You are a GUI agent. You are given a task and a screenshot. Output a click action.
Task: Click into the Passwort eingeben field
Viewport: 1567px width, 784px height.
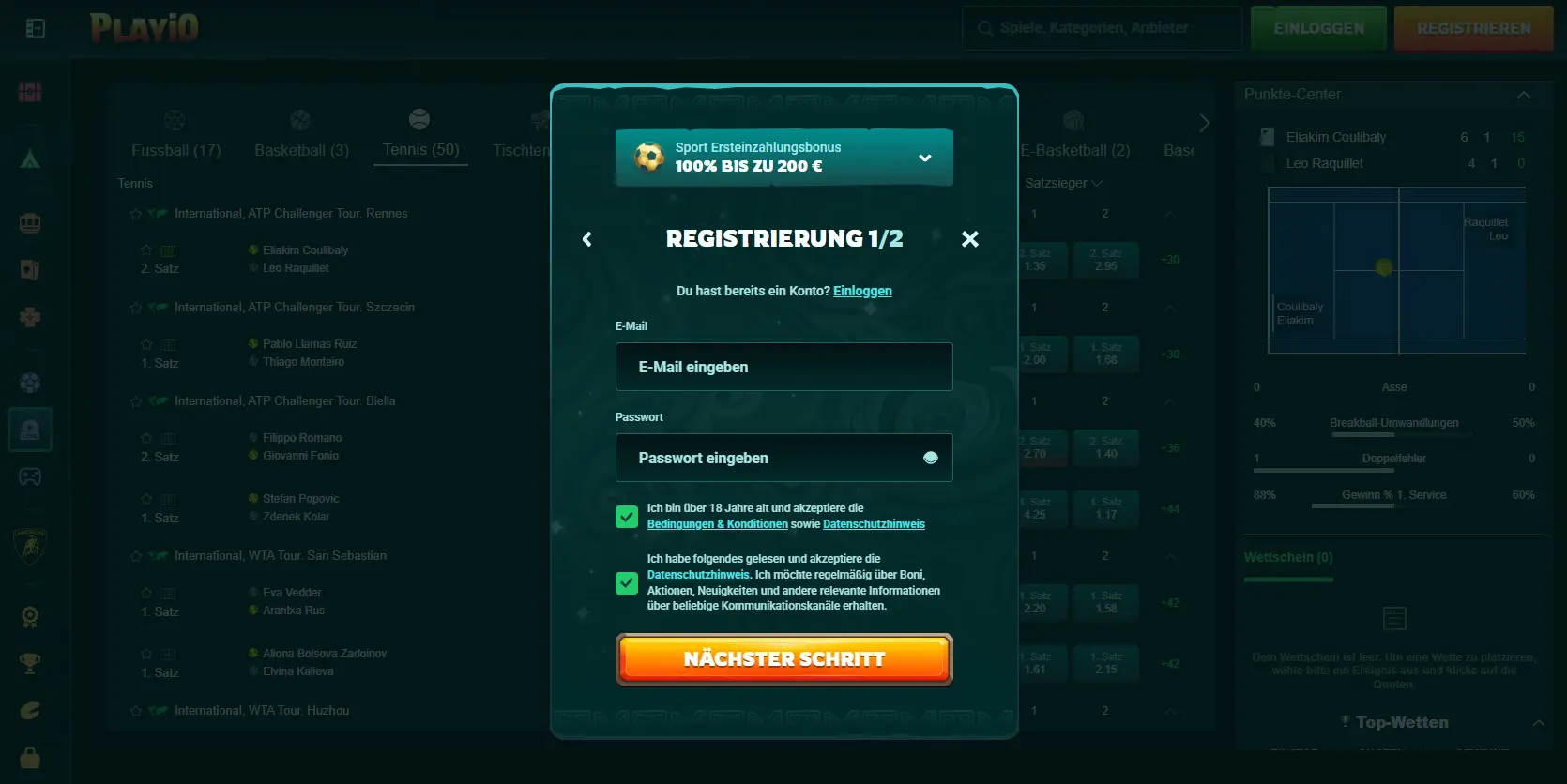pos(765,458)
